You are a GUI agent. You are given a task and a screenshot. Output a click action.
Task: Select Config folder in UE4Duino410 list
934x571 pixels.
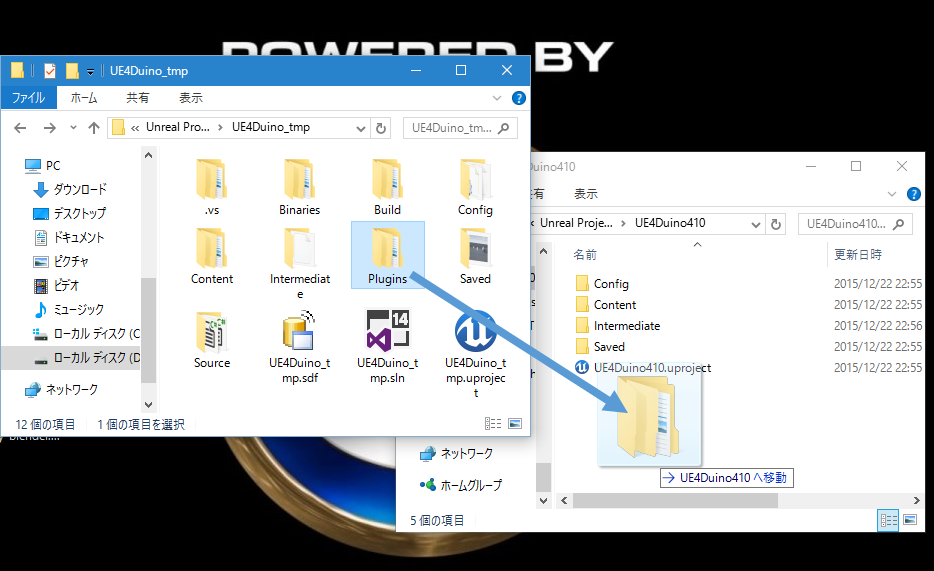tap(602, 283)
